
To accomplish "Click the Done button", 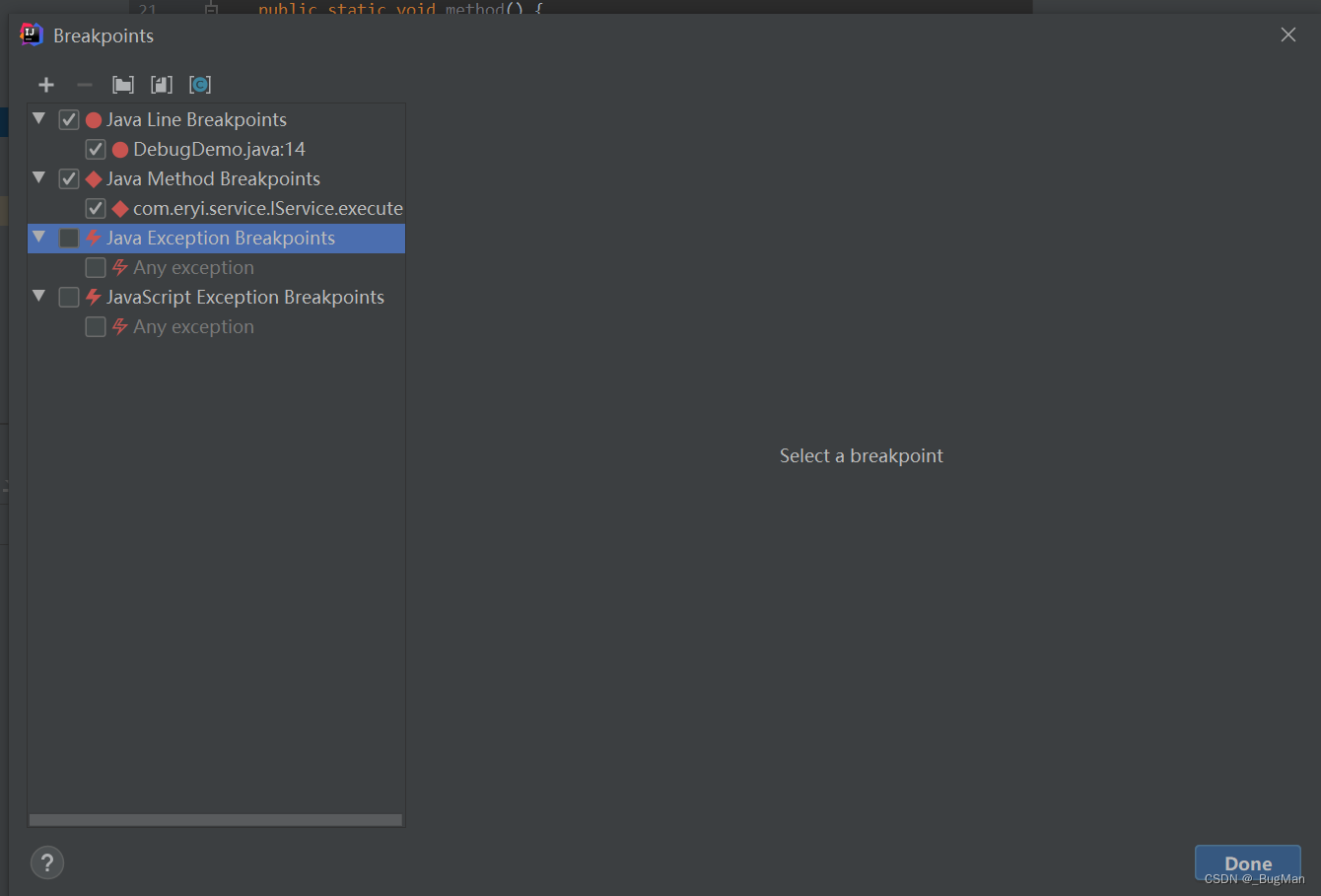I will pos(1247,862).
